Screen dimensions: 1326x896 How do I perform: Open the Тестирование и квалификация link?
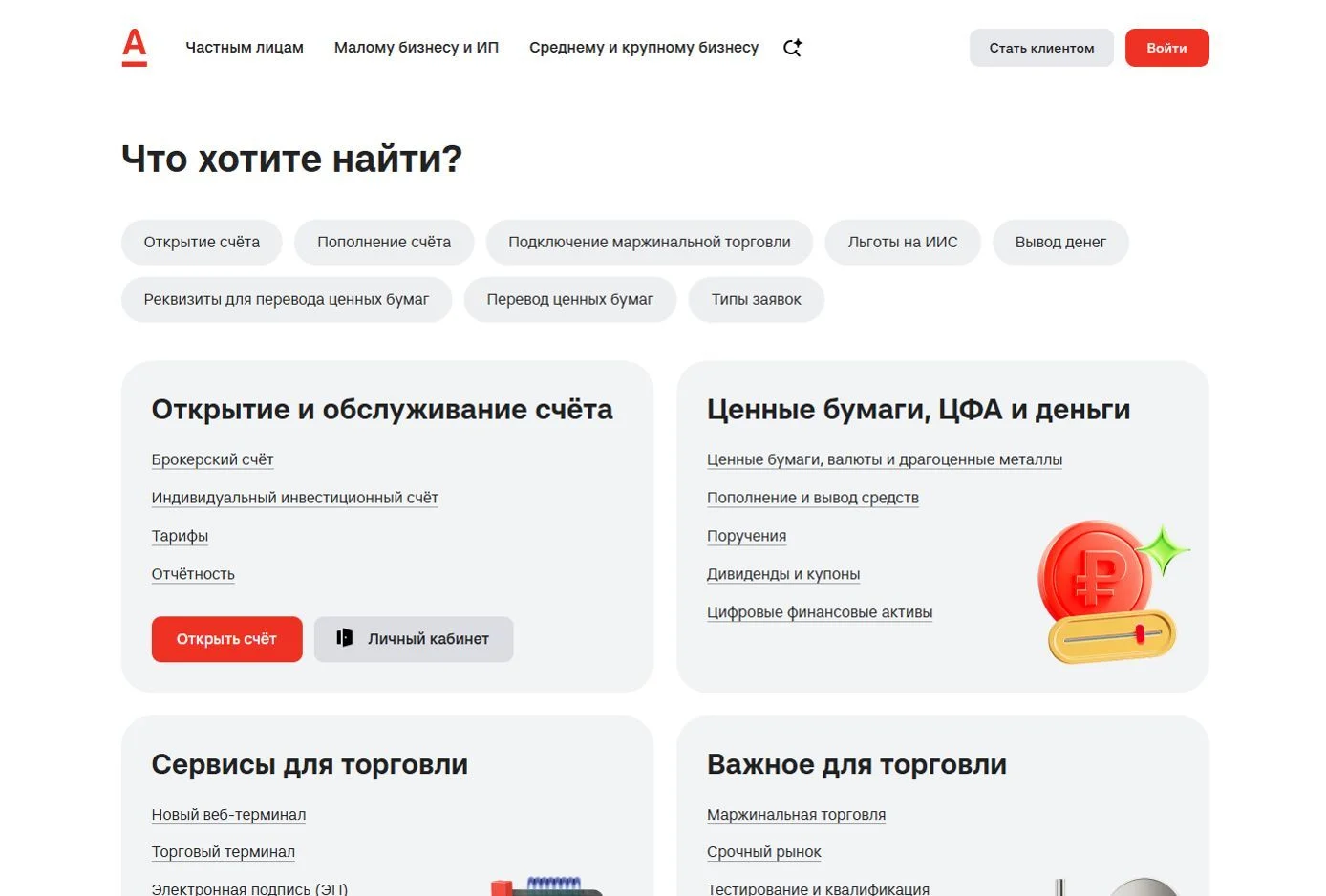tap(818, 888)
